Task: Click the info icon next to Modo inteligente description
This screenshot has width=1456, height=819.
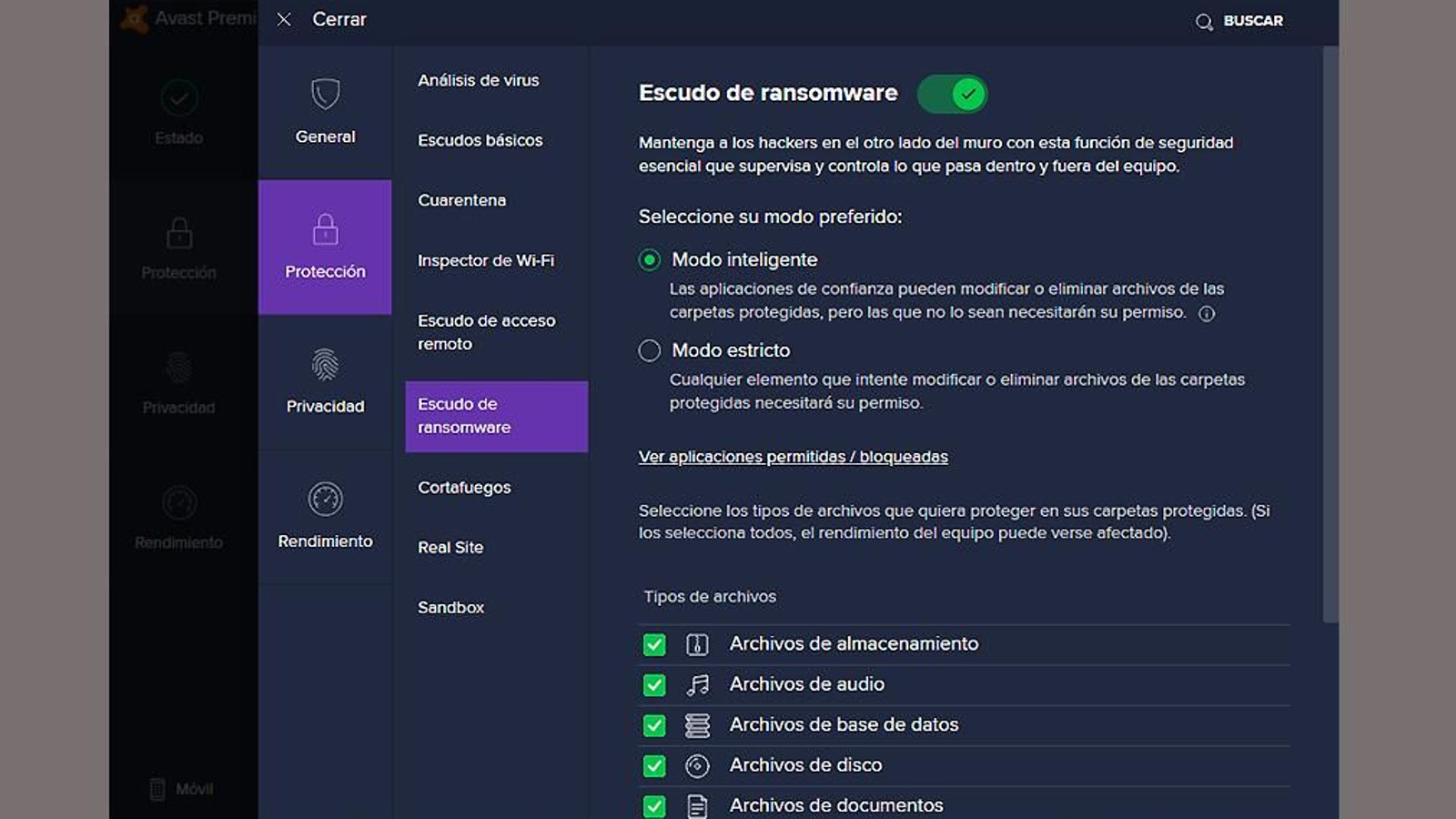Action: point(1208,314)
